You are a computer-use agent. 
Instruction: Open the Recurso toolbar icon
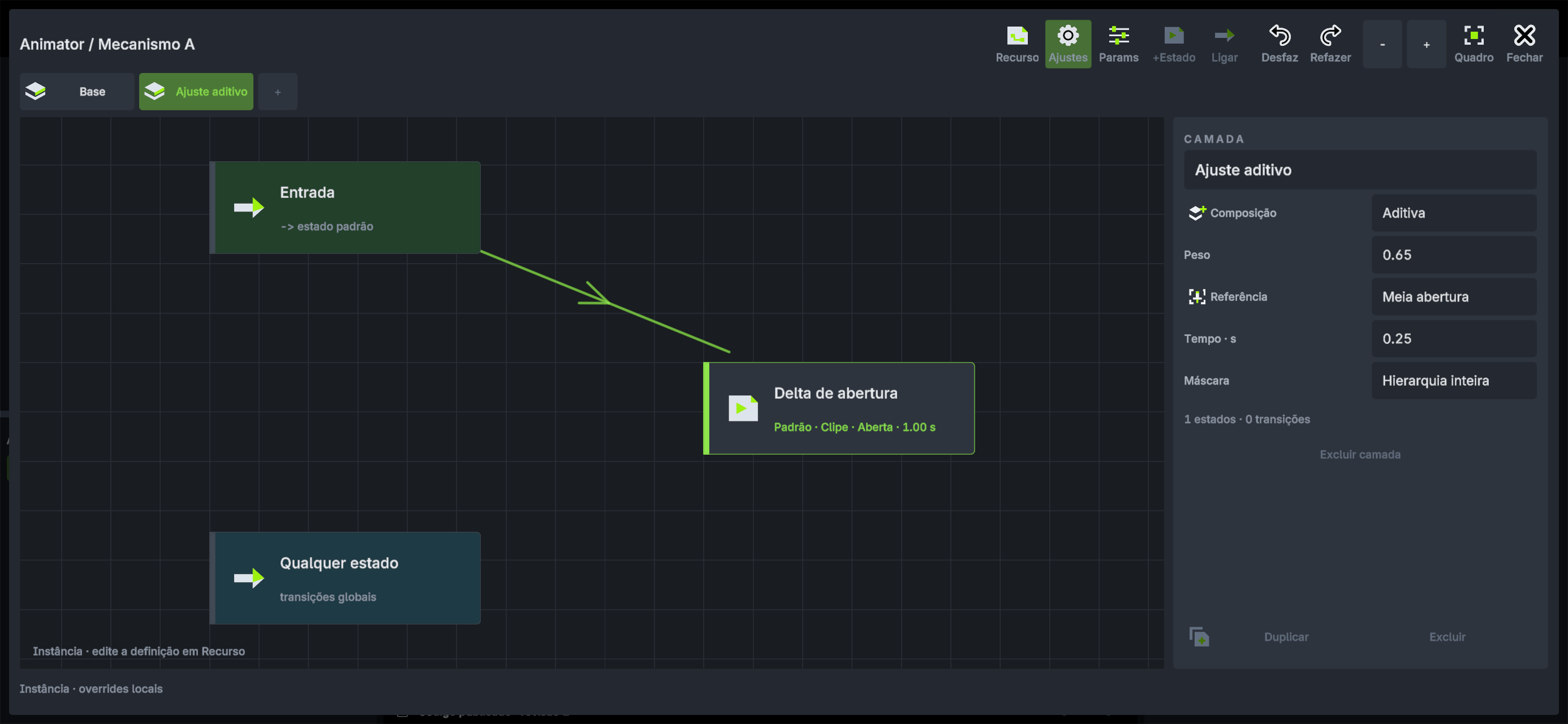point(1017,44)
